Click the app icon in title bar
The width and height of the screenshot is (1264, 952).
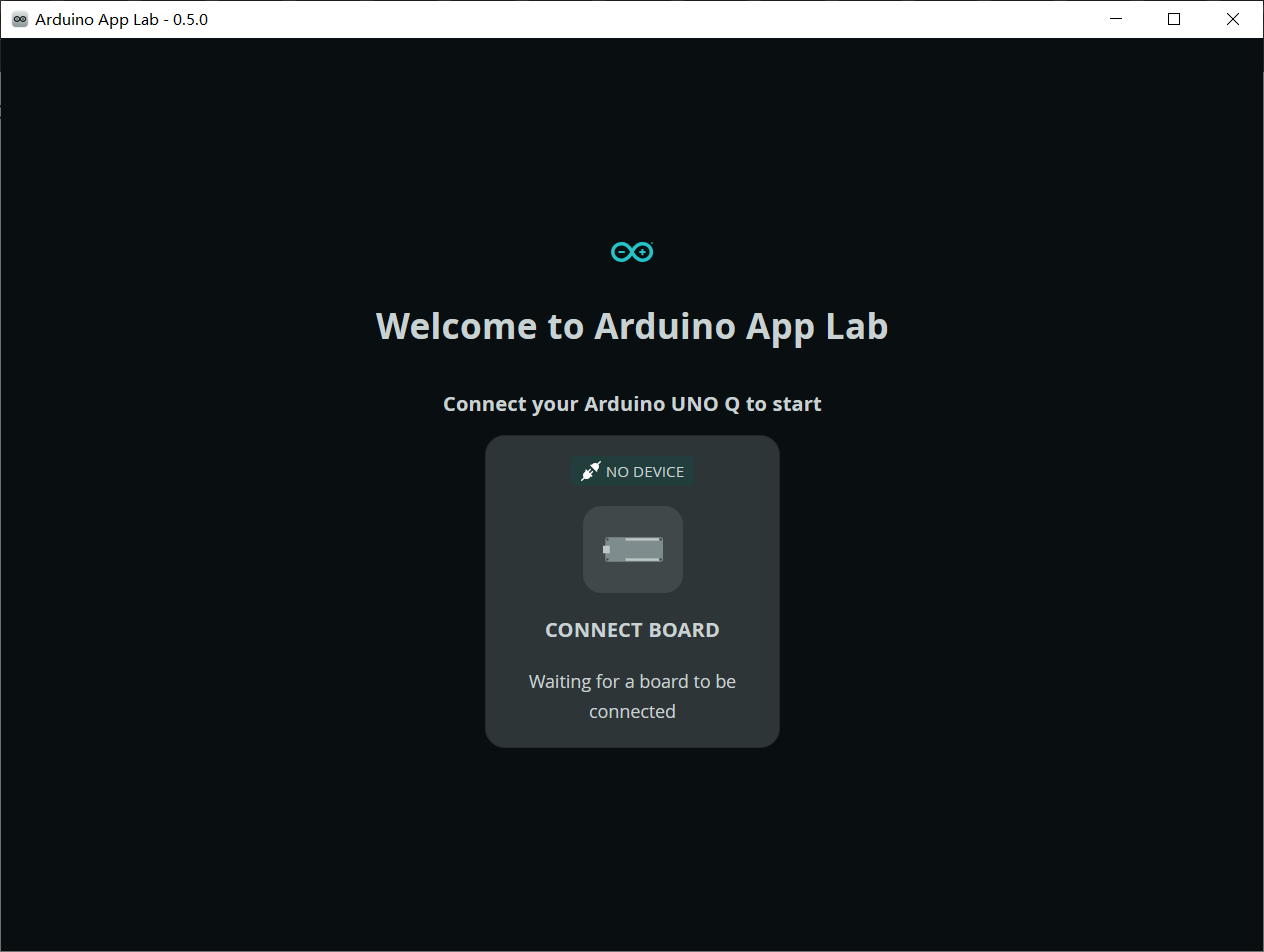tap(19, 19)
